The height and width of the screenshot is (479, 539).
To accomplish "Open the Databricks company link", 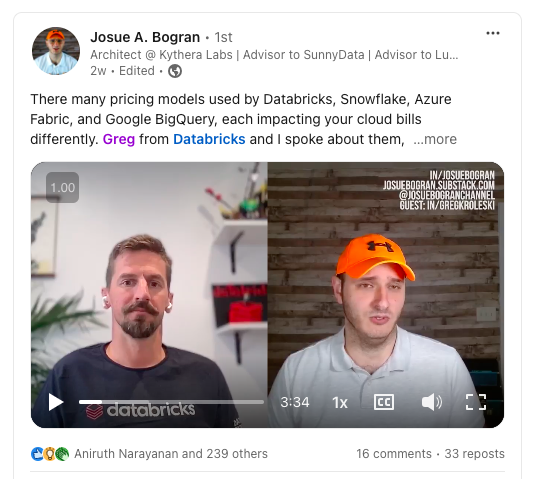I will 209,139.
